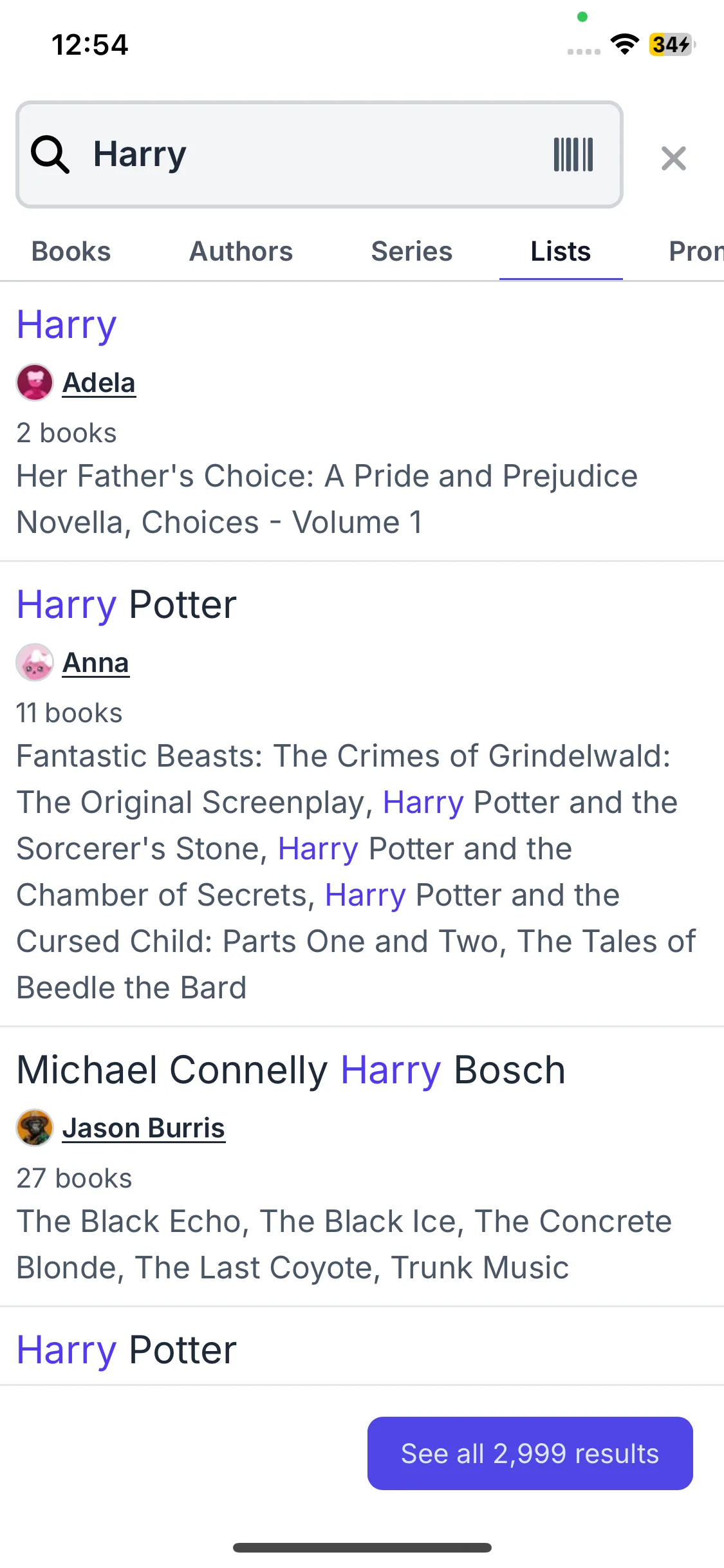
Task: Open the "Harry" list by Adela
Action: pyautogui.click(x=67, y=324)
